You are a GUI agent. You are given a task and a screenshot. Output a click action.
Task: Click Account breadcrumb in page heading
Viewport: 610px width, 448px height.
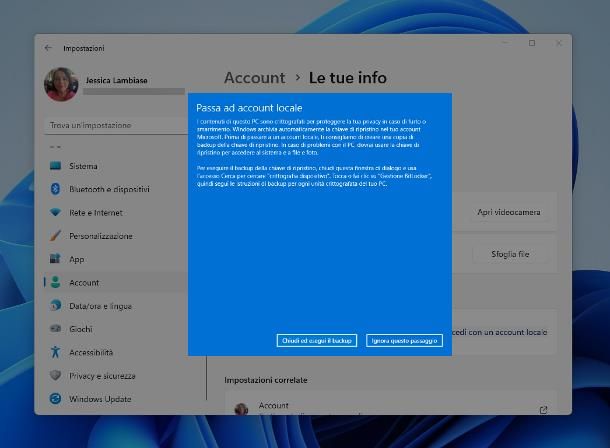click(x=254, y=78)
